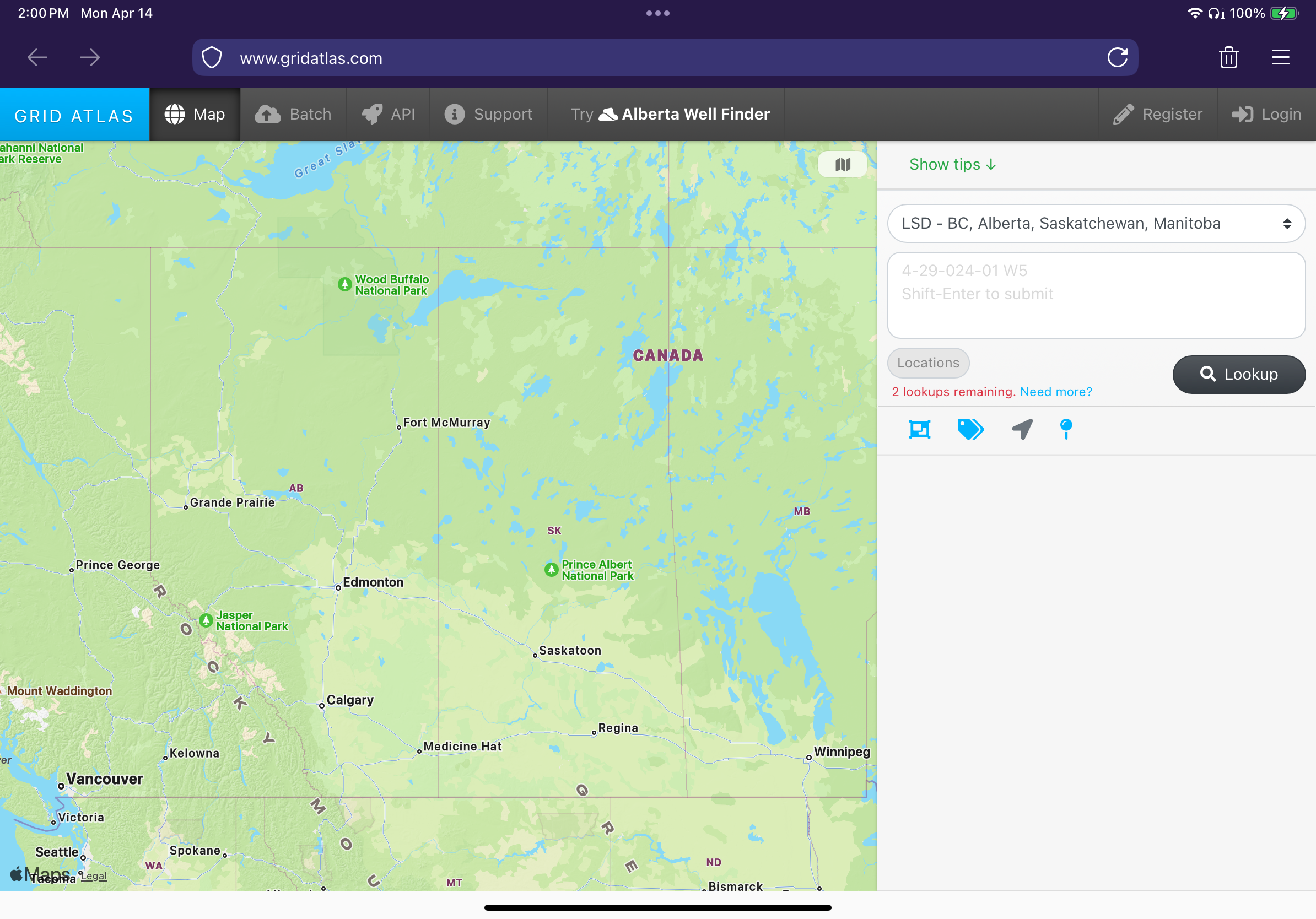The image size is (1316, 919).
Task: Switch map style with the map icon button
Action: 843,165
